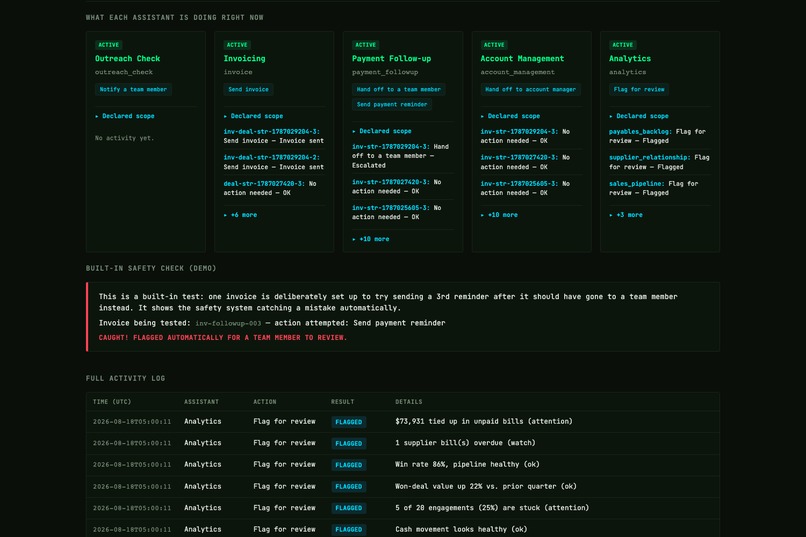This screenshot has width=806, height=537.
Task: Open the Analytics card title
Action: pos(630,59)
